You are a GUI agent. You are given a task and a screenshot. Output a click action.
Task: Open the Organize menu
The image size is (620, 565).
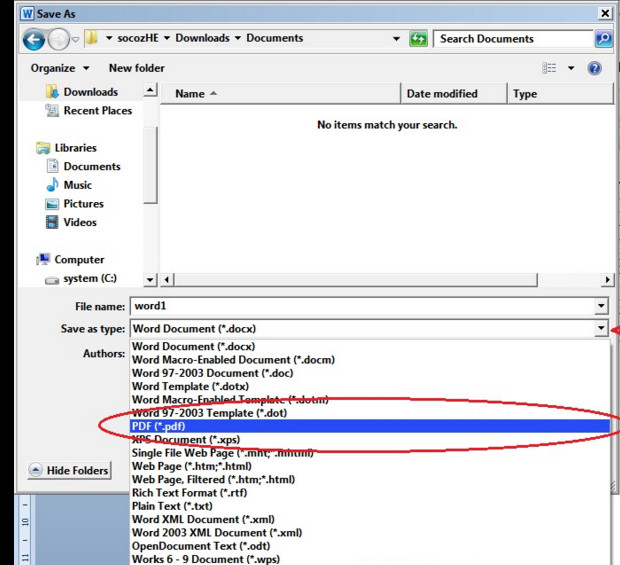pos(60,68)
